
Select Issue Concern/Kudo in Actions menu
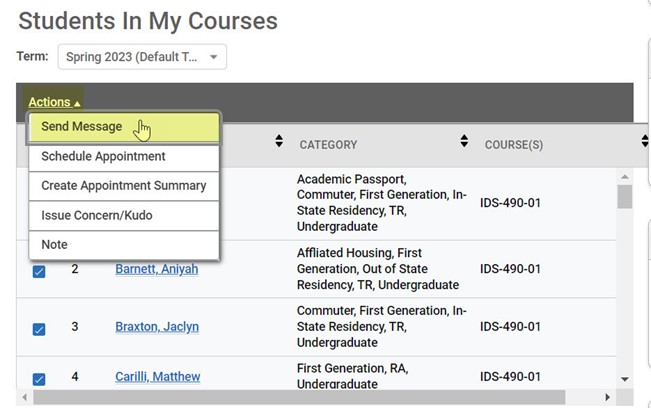97,215
